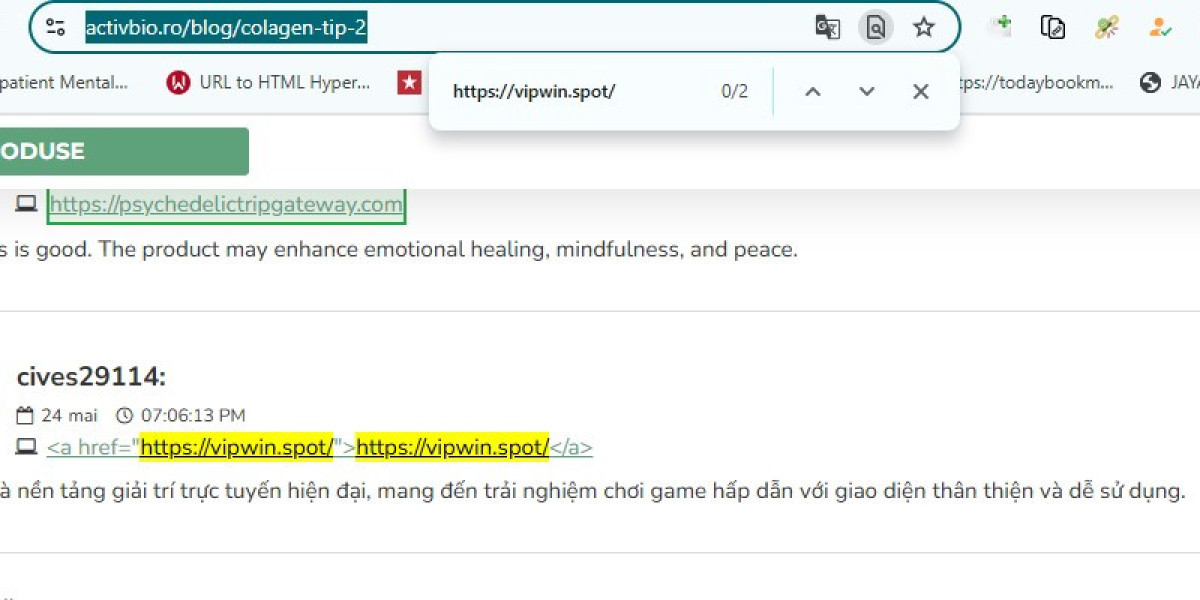Open the psychedelictripgateway.com link
This screenshot has height=600, width=1200.
point(226,205)
